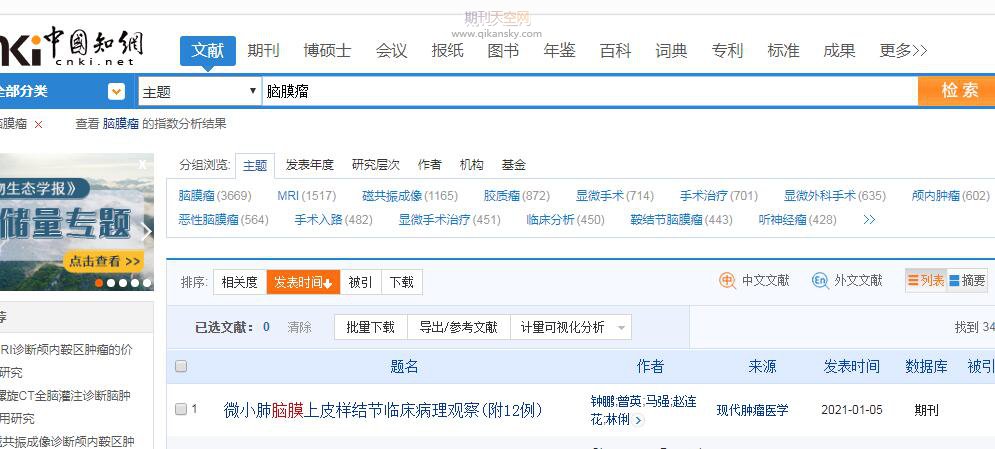Select the 期刊 tab in the top navigation
The image size is (995, 449).
(x=263, y=50)
